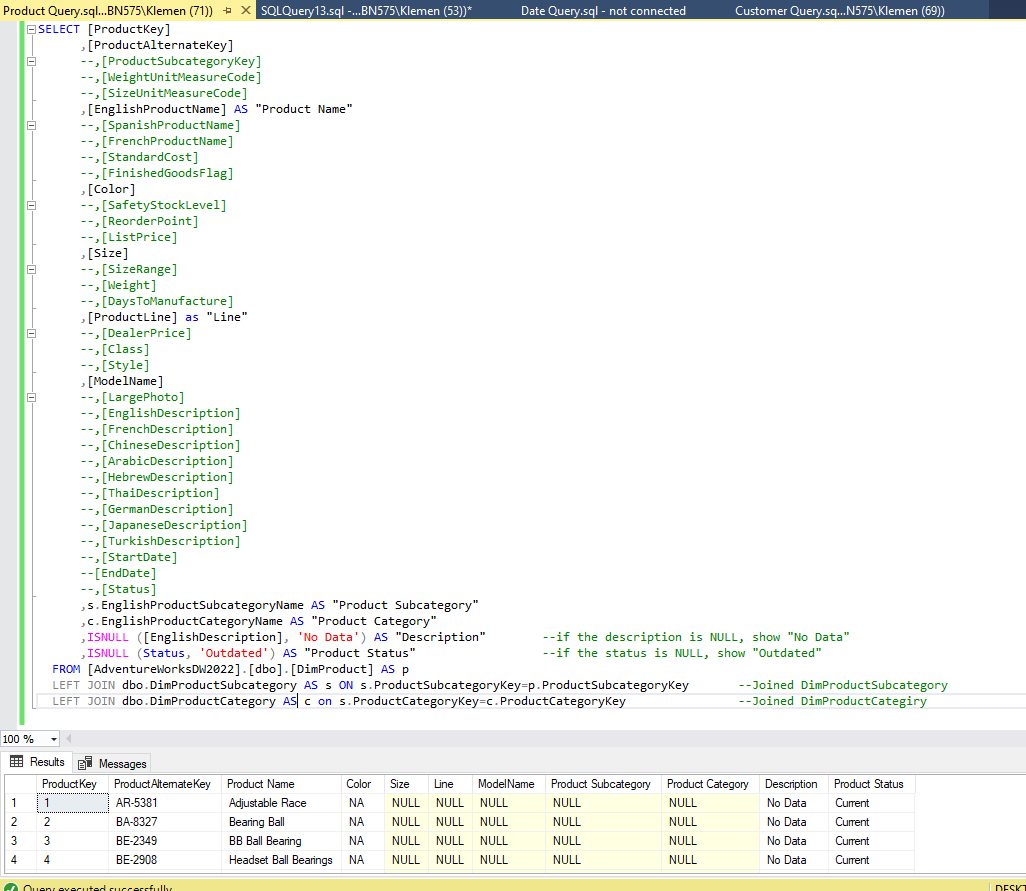Click the Color cell NA in the Bearing Ball row
1026x891 pixels.
(x=363, y=822)
